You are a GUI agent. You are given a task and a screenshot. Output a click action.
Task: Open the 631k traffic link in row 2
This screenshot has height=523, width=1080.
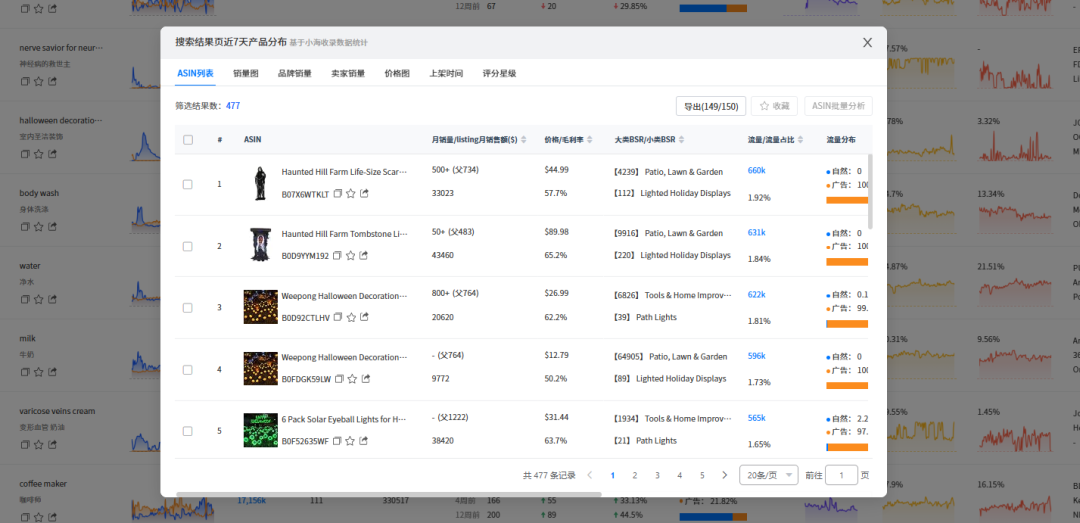(756, 232)
